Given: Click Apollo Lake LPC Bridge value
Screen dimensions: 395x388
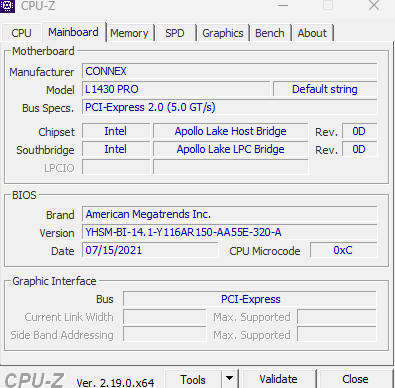Looking at the screenshot, I should 230,149.
